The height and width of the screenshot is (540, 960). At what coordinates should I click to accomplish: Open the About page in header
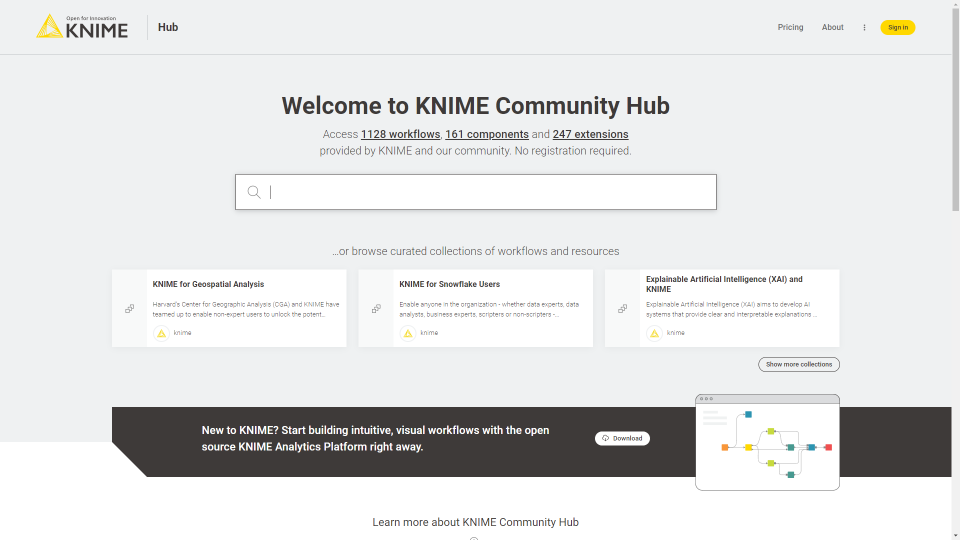coord(832,28)
